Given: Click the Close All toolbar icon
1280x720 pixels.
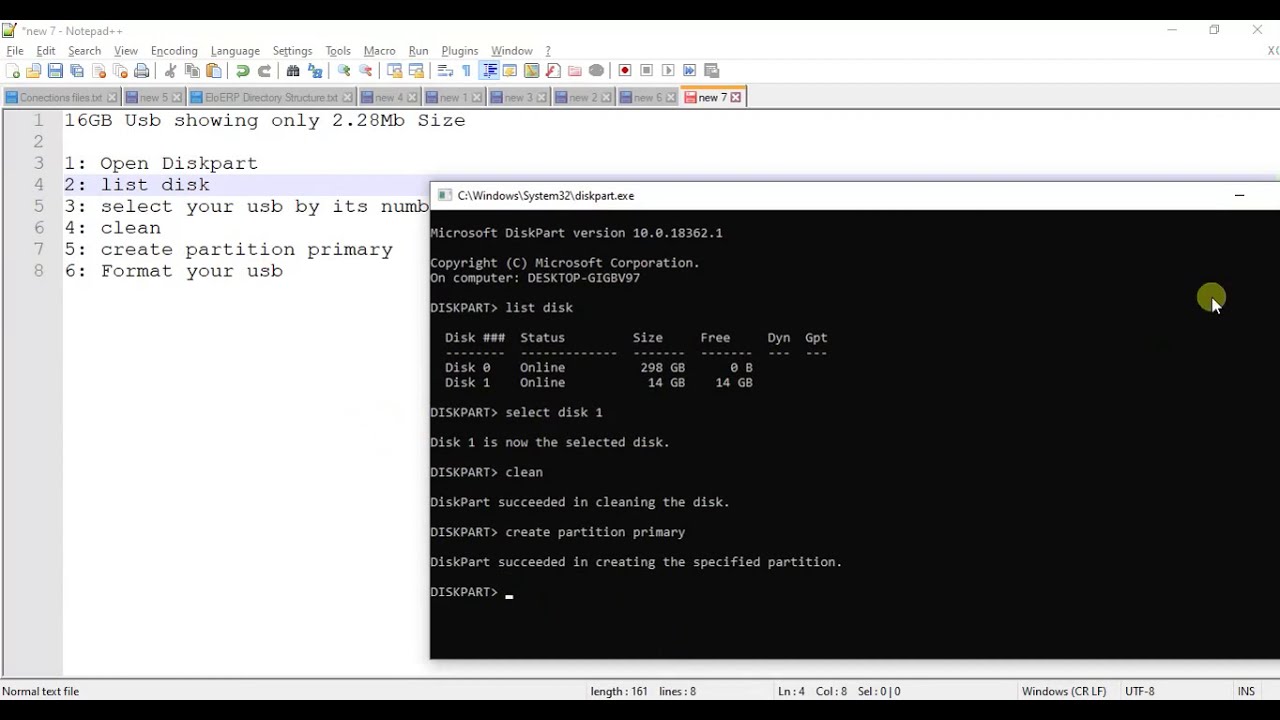Looking at the screenshot, I should coord(120,70).
